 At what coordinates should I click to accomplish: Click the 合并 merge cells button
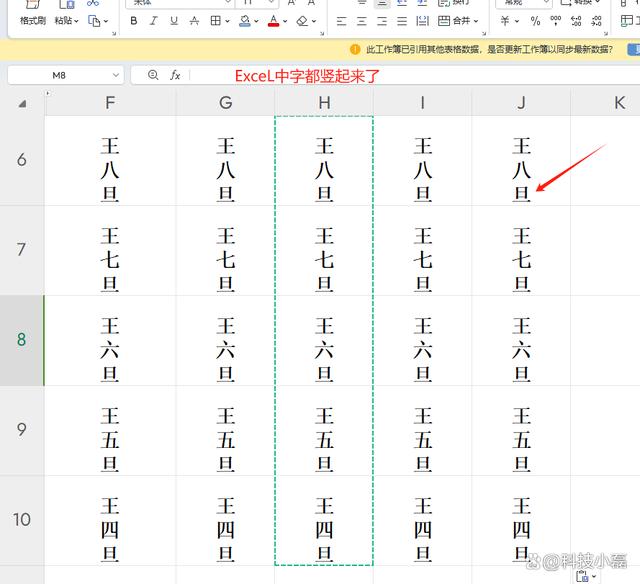[454, 21]
